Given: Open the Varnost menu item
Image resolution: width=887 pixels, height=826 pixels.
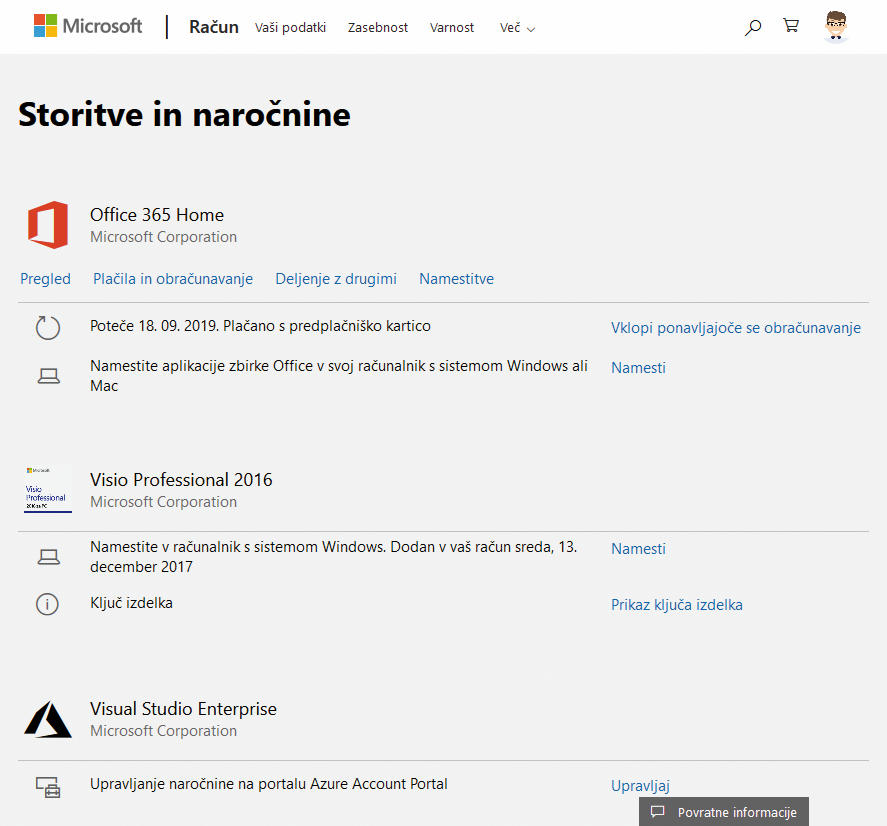Looking at the screenshot, I should click(452, 28).
